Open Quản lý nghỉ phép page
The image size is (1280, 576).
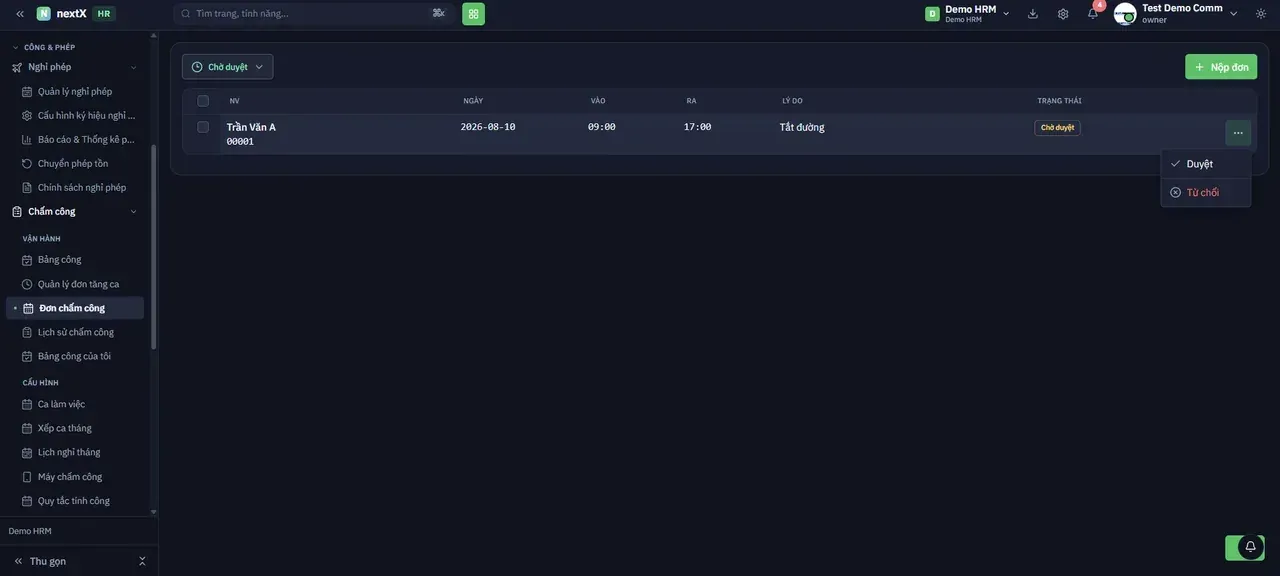coord(75,92)
